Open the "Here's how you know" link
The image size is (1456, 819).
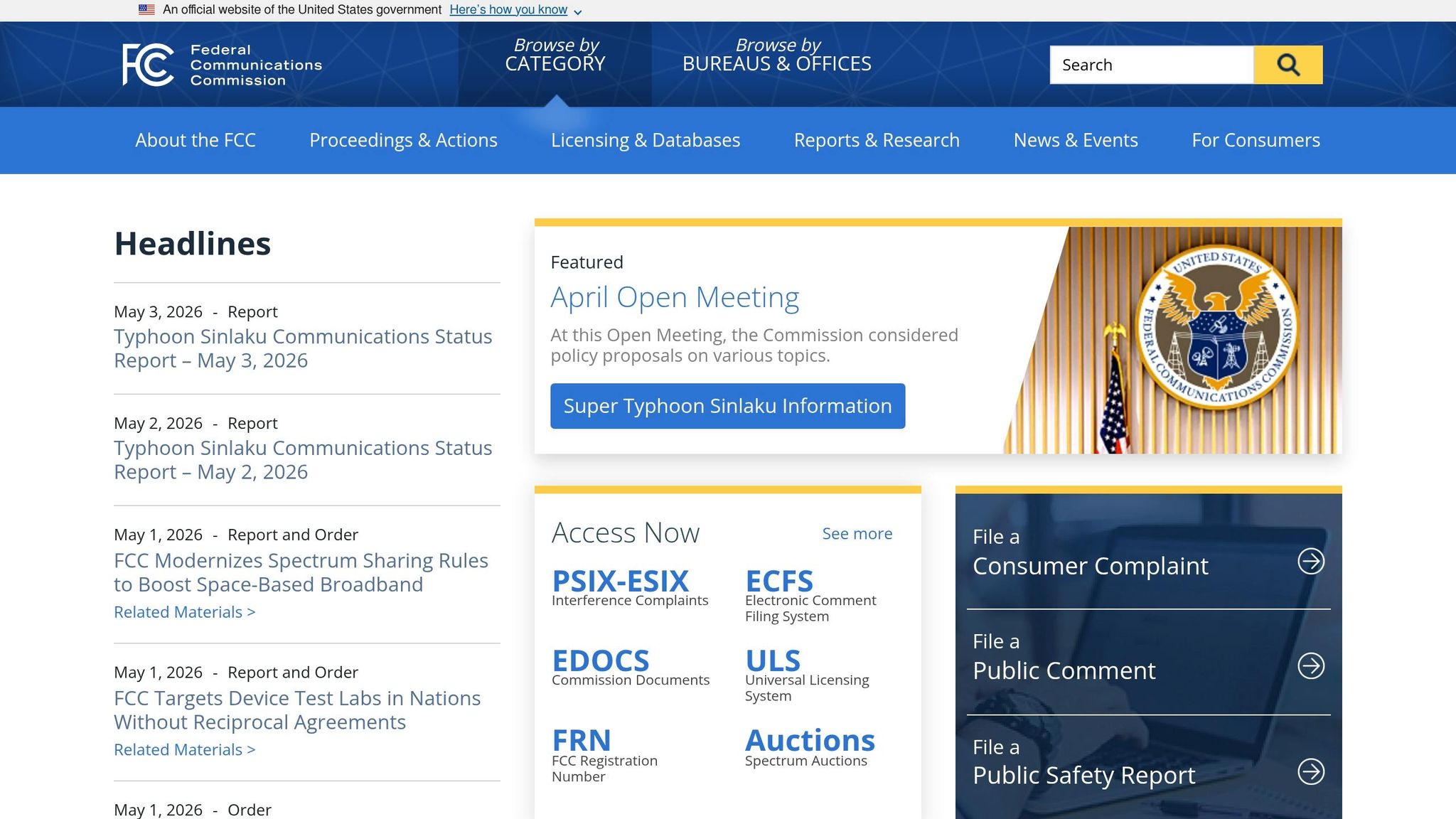[x=508, y=10]
